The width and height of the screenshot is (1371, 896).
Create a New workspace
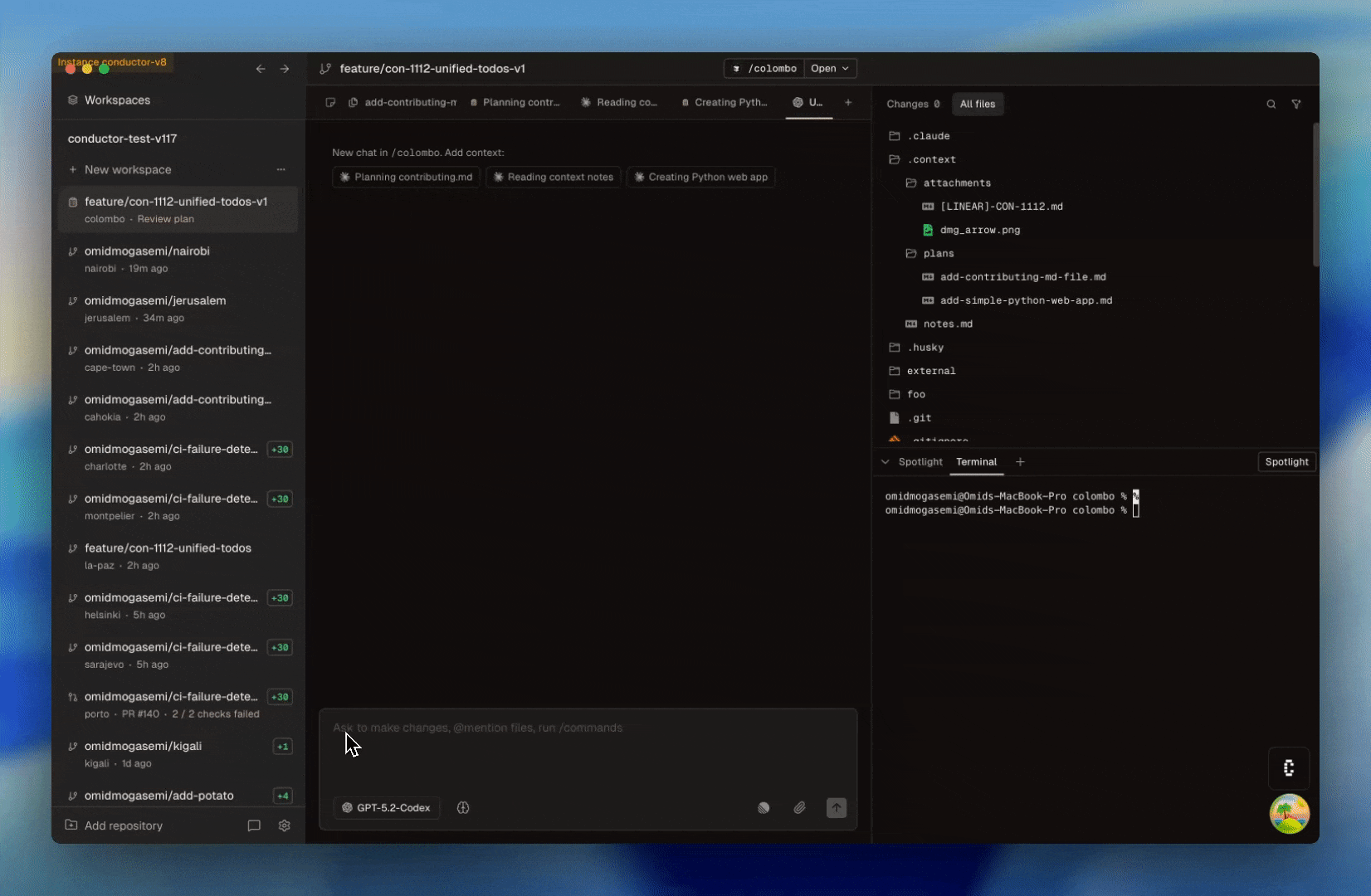(127, 169)
